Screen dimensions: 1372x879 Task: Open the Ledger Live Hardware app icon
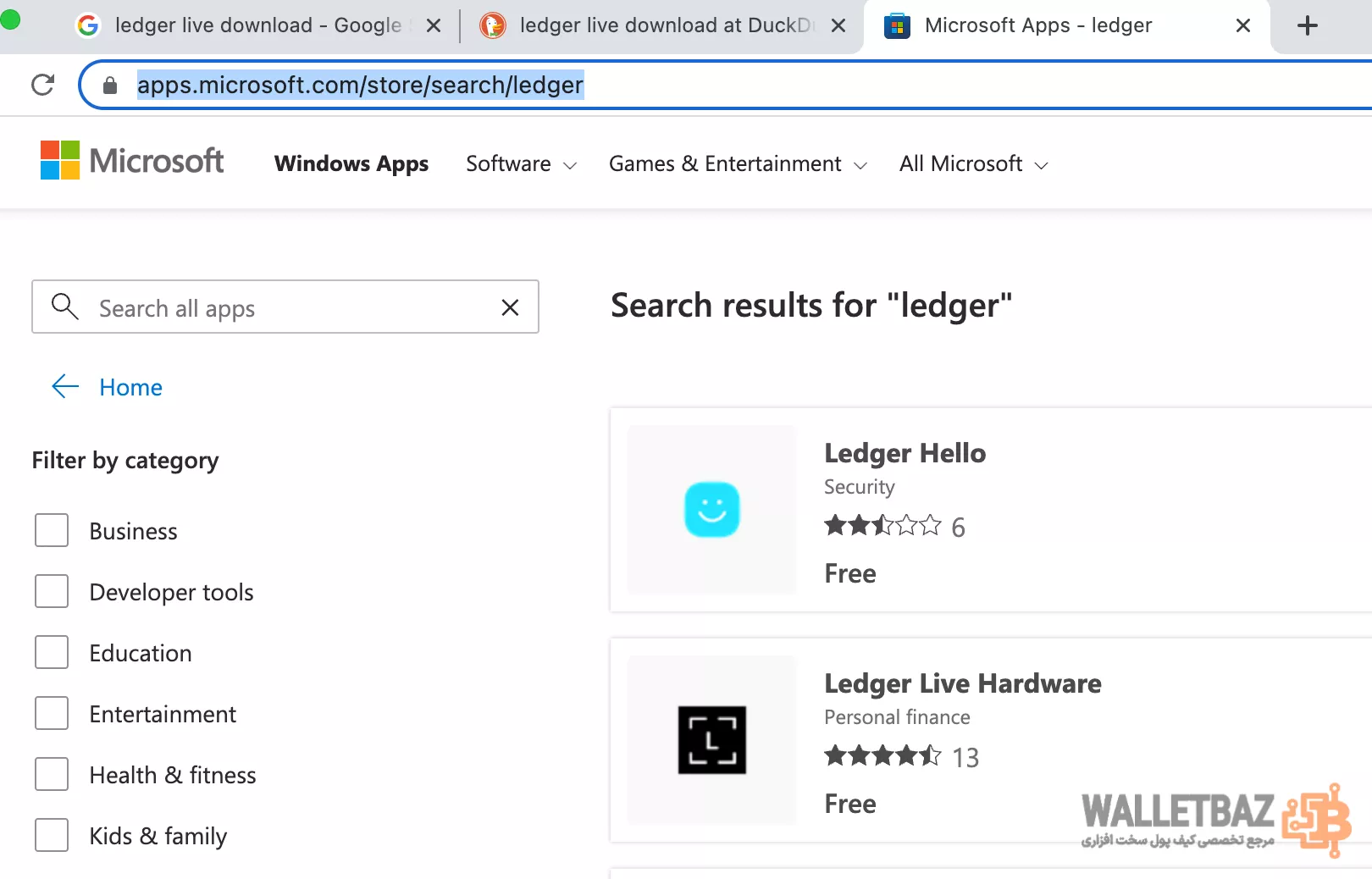[x=711, y=740]
